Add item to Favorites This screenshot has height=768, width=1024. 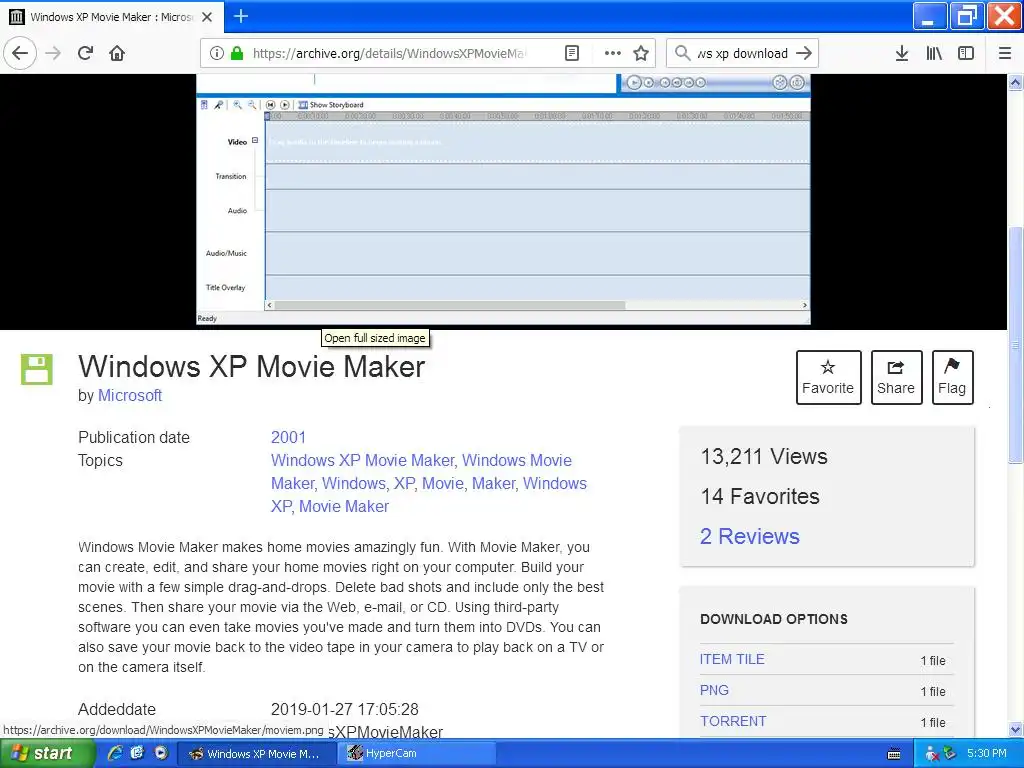[x=828, y=377]
